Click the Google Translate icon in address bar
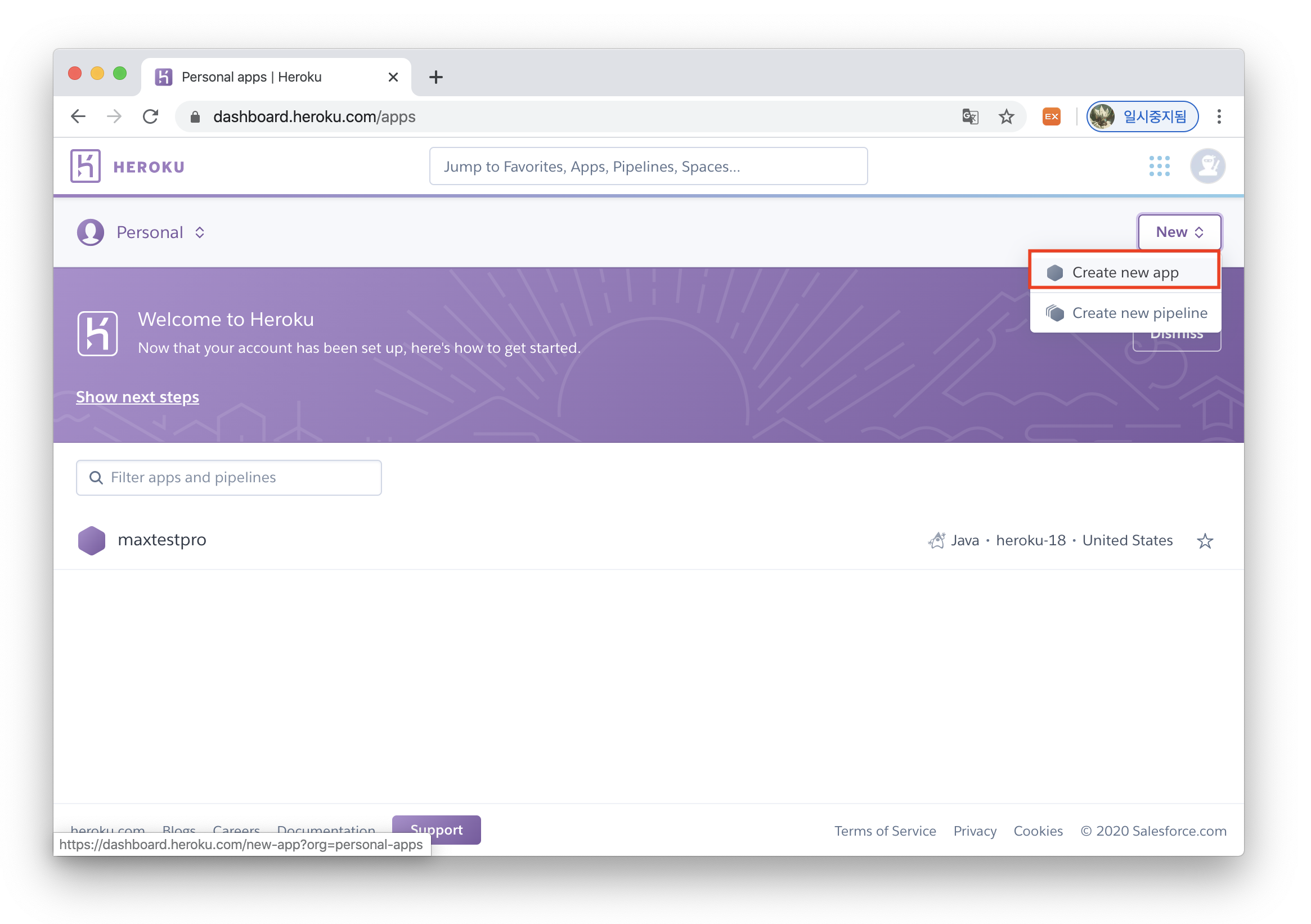1311x924 pixels. 970,117
